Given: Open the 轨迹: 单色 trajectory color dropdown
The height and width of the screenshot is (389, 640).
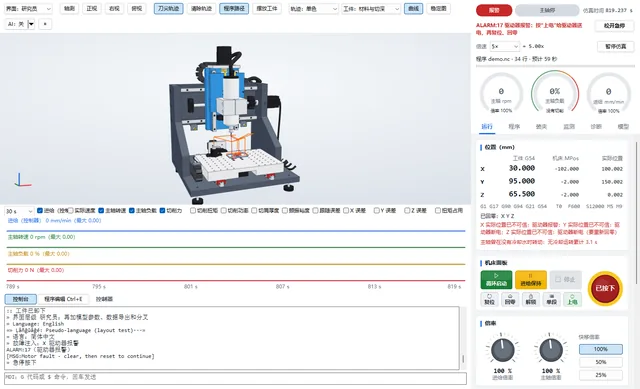Looking at the screenshot, I should [x=313, y=9].
